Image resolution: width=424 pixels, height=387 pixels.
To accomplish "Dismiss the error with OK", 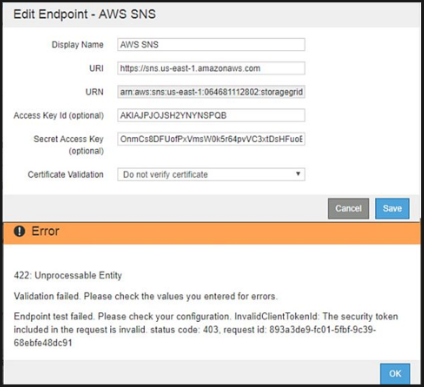I will click(x=395, y=374).
